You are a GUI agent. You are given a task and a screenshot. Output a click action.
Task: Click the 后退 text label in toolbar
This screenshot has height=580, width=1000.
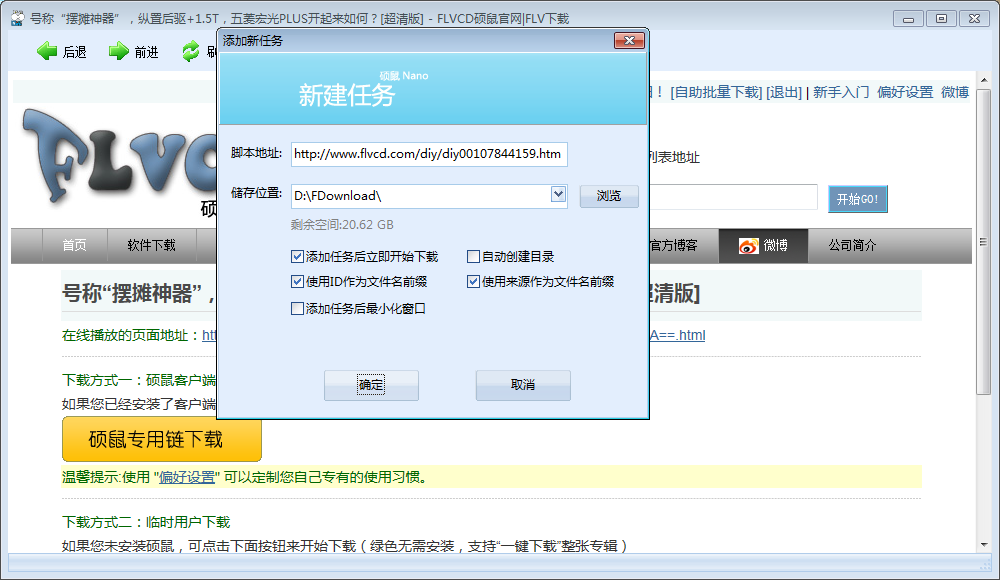tap(75, 52)
